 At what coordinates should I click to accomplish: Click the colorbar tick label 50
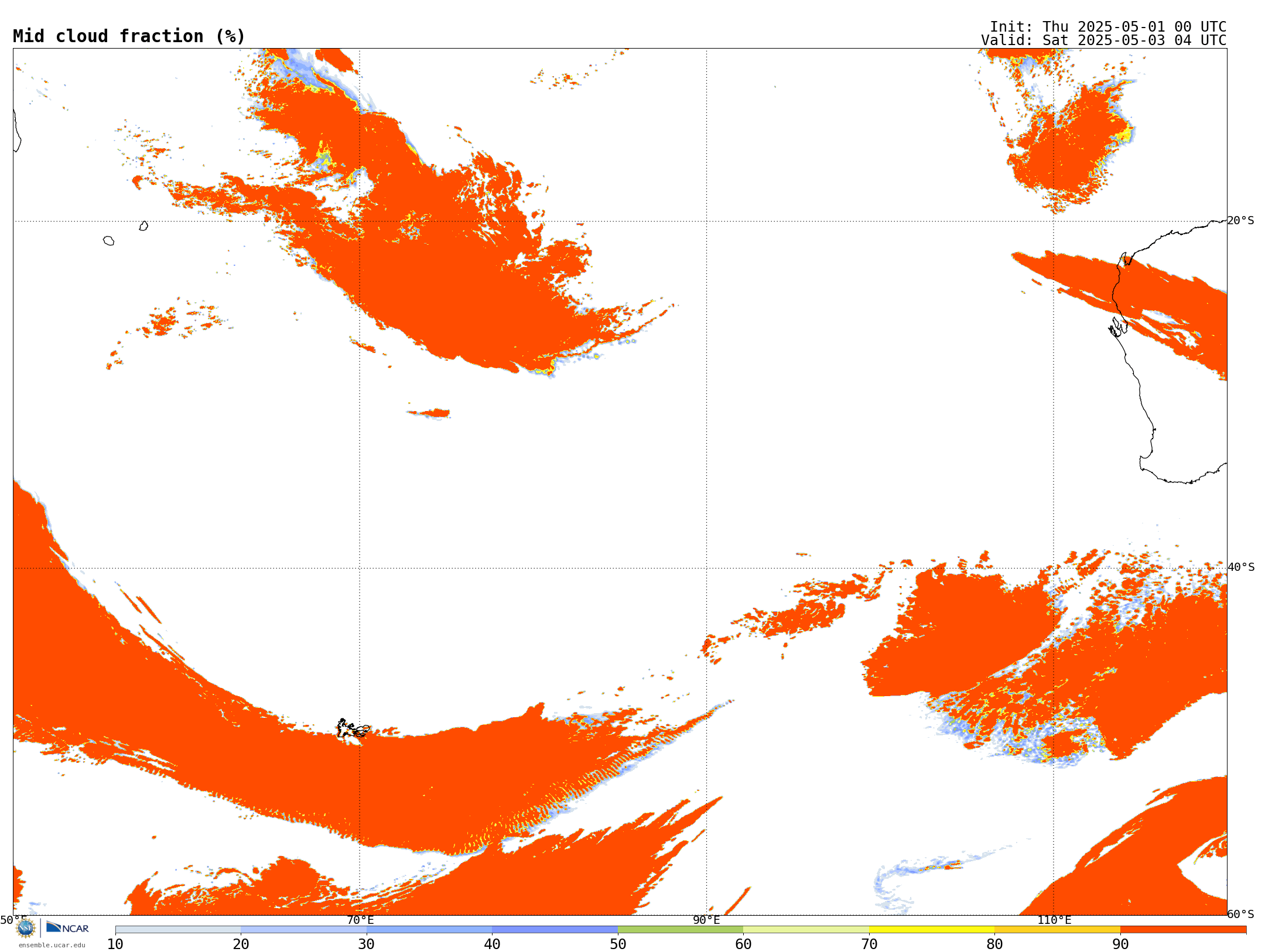click(618, 944)
